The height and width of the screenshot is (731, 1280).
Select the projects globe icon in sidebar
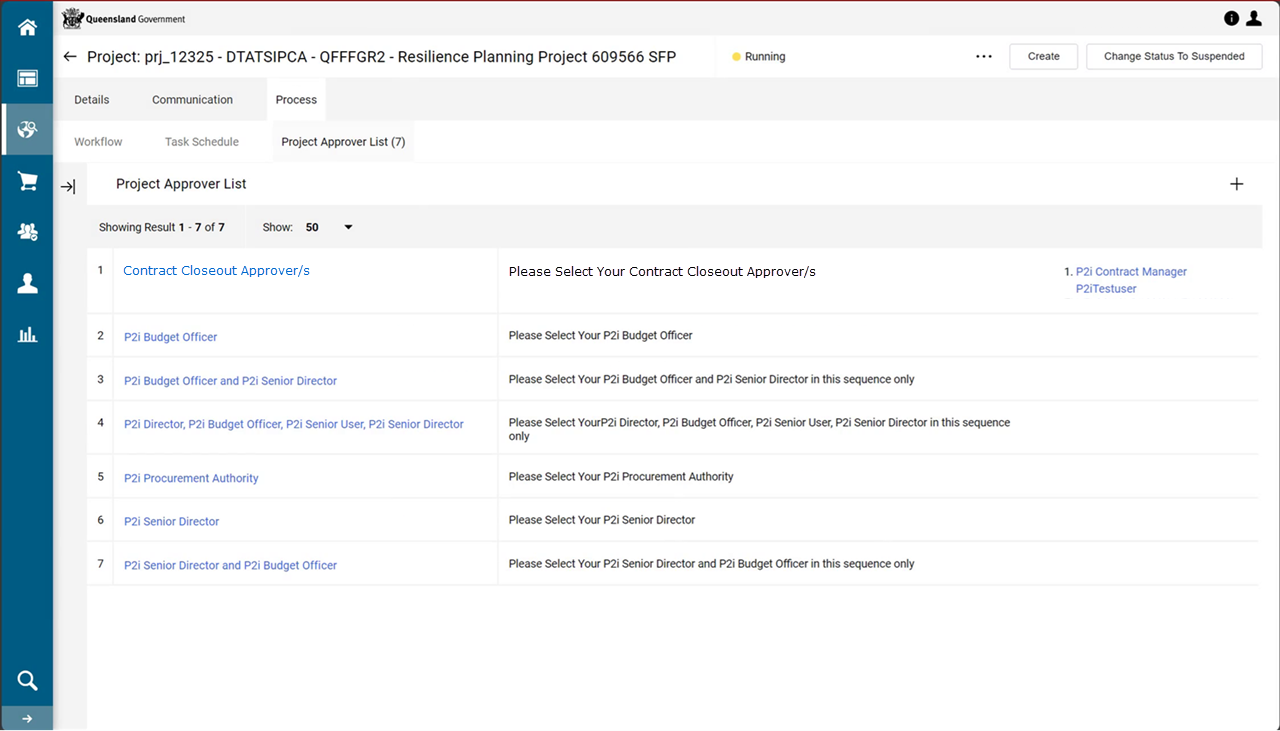pyautogui.click(x=27, y=129)
